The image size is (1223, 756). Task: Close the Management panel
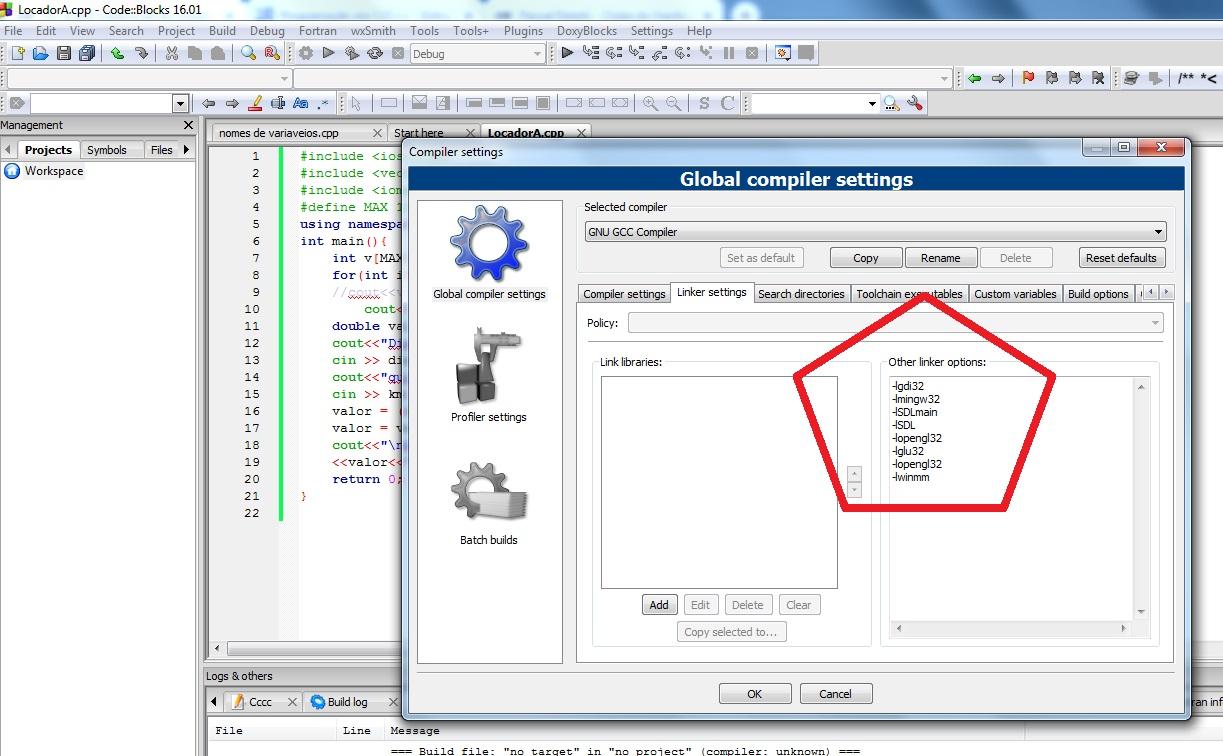click(188, 125)
